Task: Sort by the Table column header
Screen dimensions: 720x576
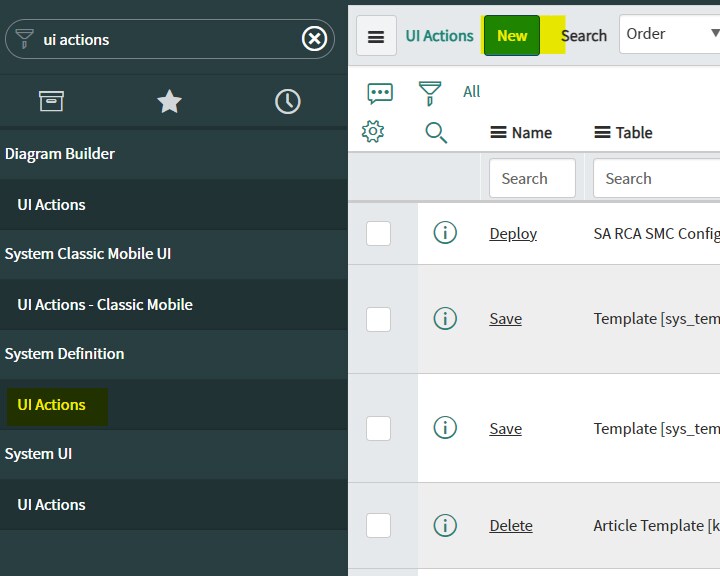Action: click(x=634, y=133)
